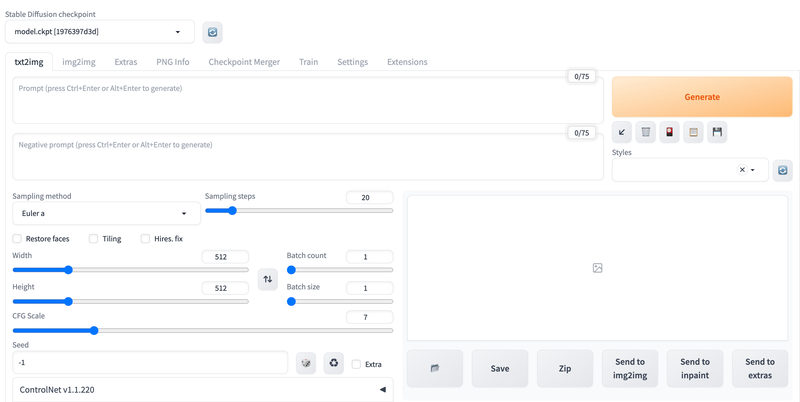Apply selected styles with the clipboard icon

[693, 132]
